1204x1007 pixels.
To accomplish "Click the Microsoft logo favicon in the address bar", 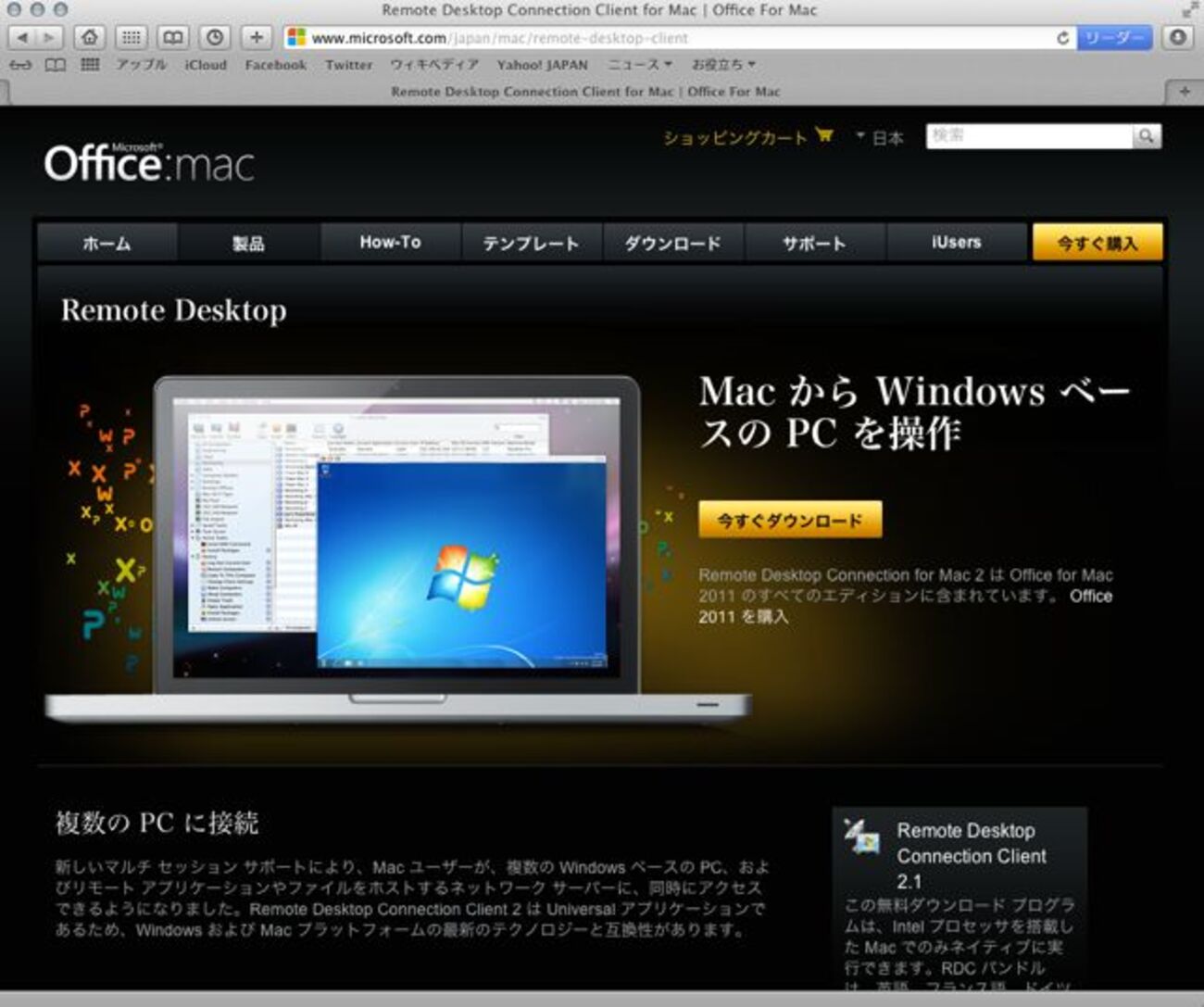I will 296,38.
